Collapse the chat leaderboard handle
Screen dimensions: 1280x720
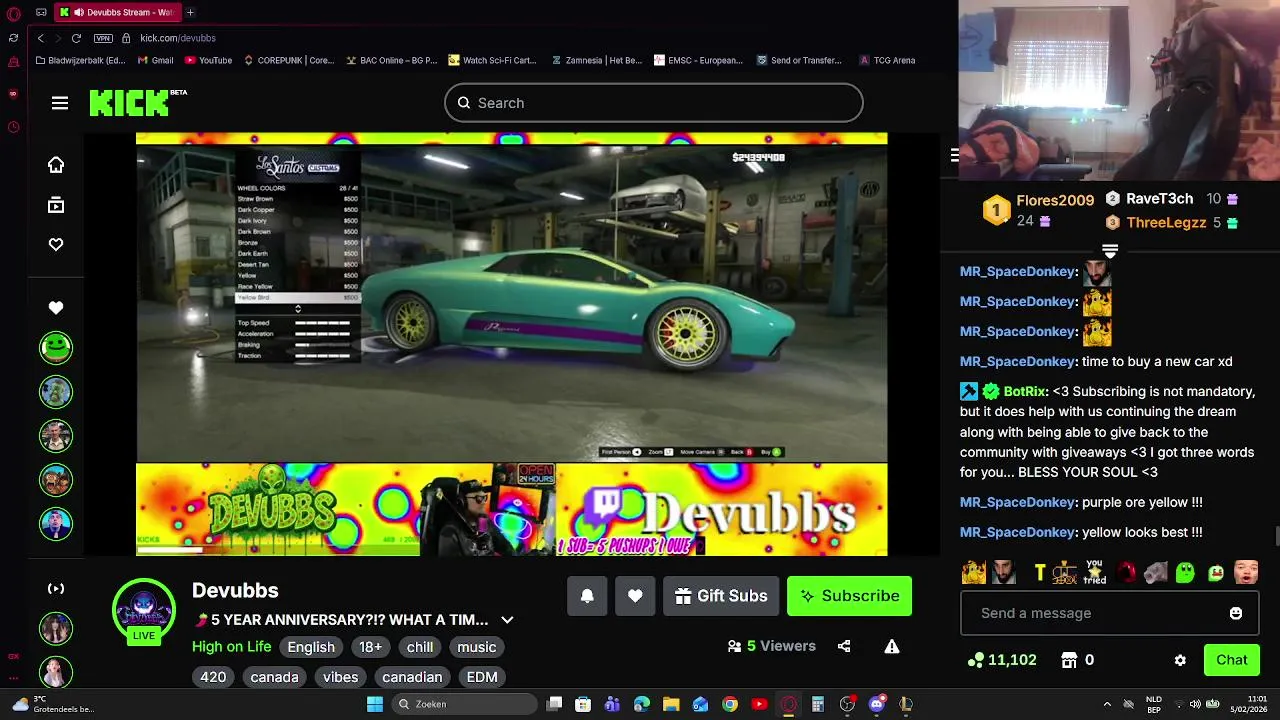pos(1110,250)
